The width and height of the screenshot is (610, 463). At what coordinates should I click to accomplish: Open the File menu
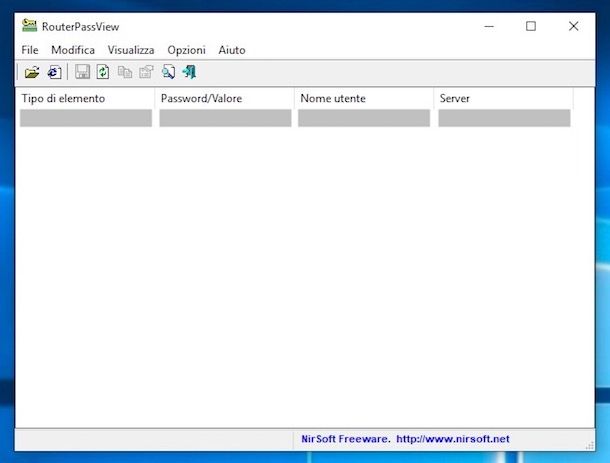(x=30, y=50)
